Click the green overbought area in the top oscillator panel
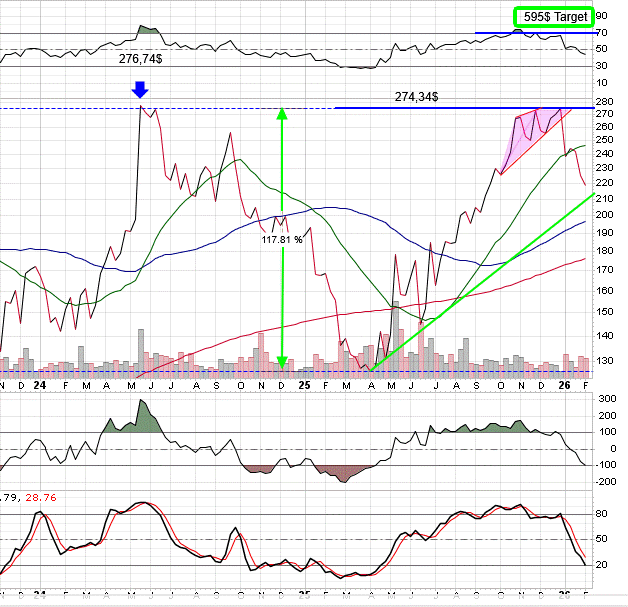This screenshot has width=628, height=607. point(146,31)
